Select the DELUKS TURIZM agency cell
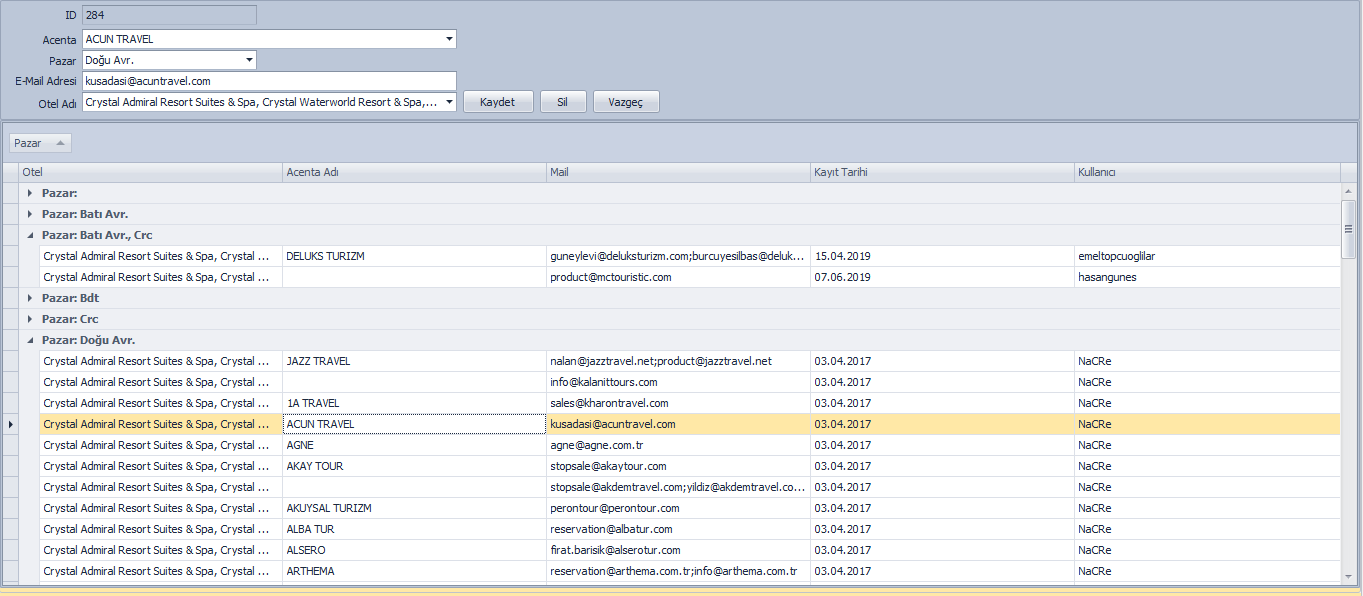The width and height of the screenshot is (1363, 596). 415,256
